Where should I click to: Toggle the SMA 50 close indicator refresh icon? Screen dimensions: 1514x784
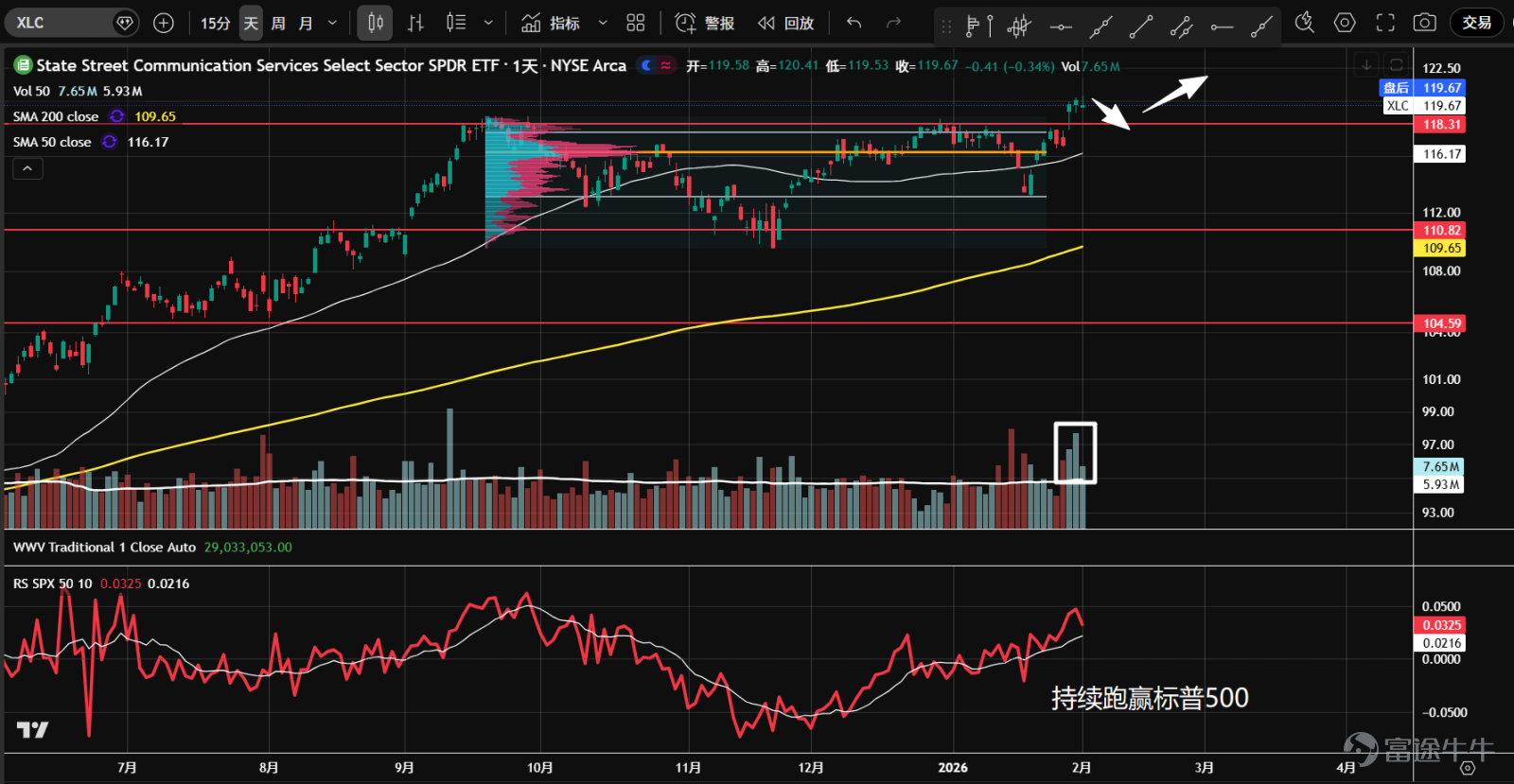point(110,142)
